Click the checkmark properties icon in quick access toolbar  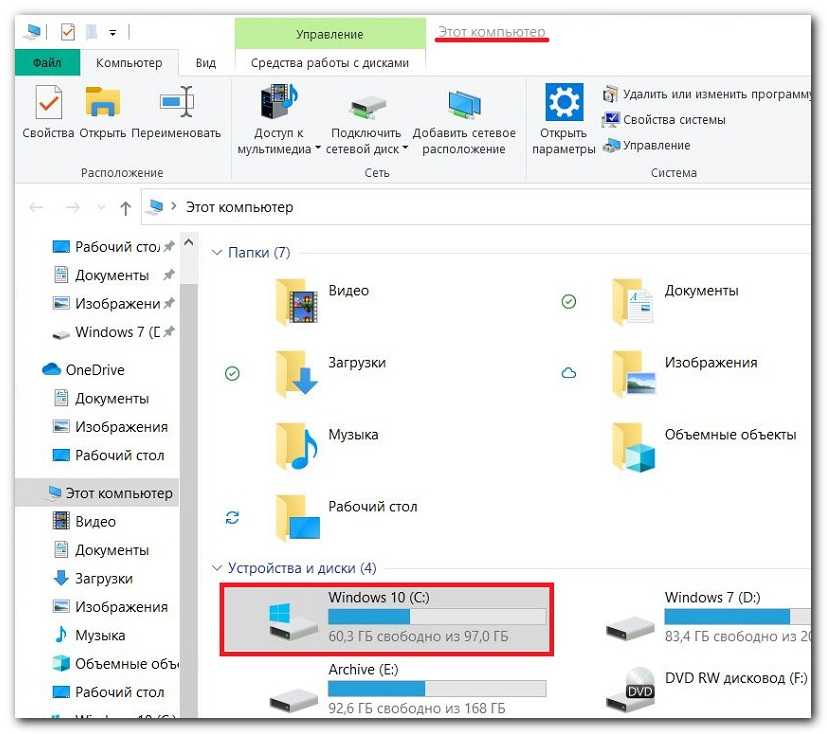pyautogui.click(x=68, y=32)
